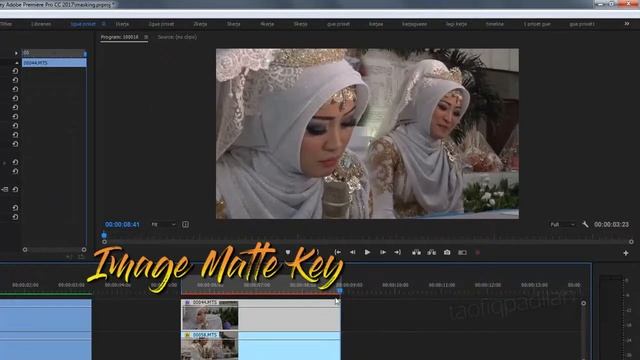The height and width of the screenshot is (360, 640).
Task: Open the Libraries workspace tab
Action: (41, 24)
